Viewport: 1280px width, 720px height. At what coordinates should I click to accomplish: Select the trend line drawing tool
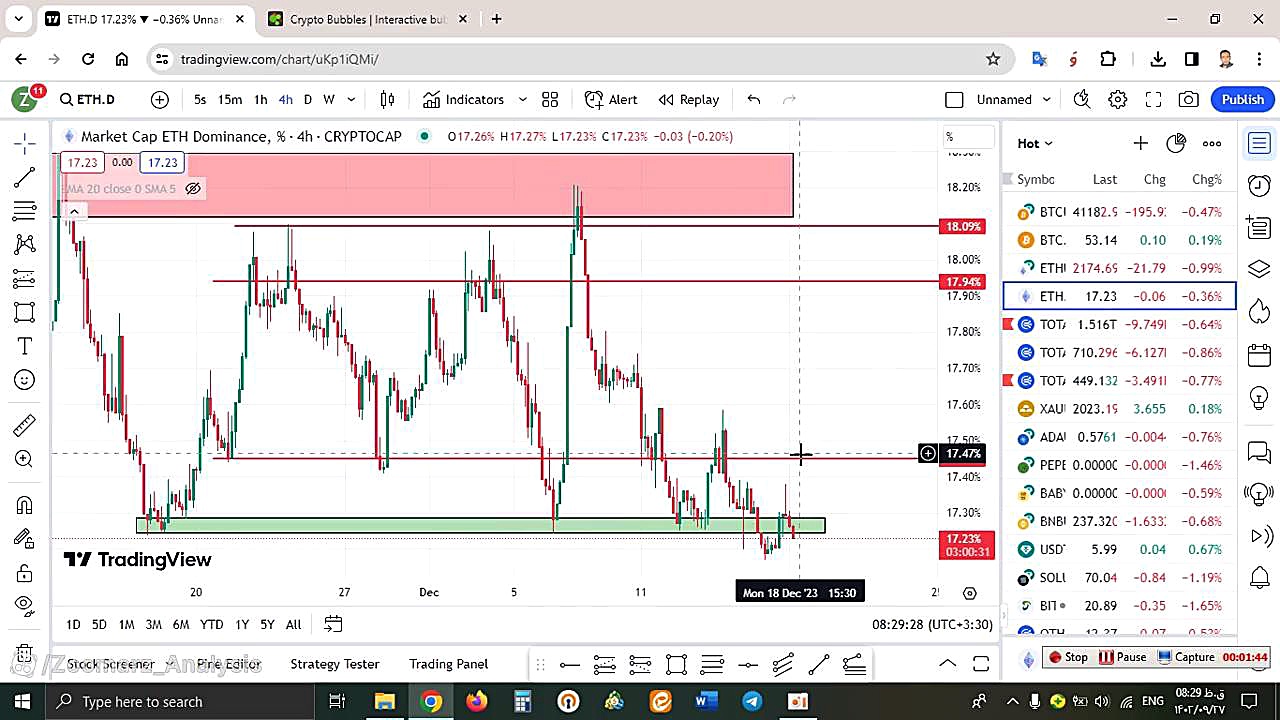(x=25, y=177)
